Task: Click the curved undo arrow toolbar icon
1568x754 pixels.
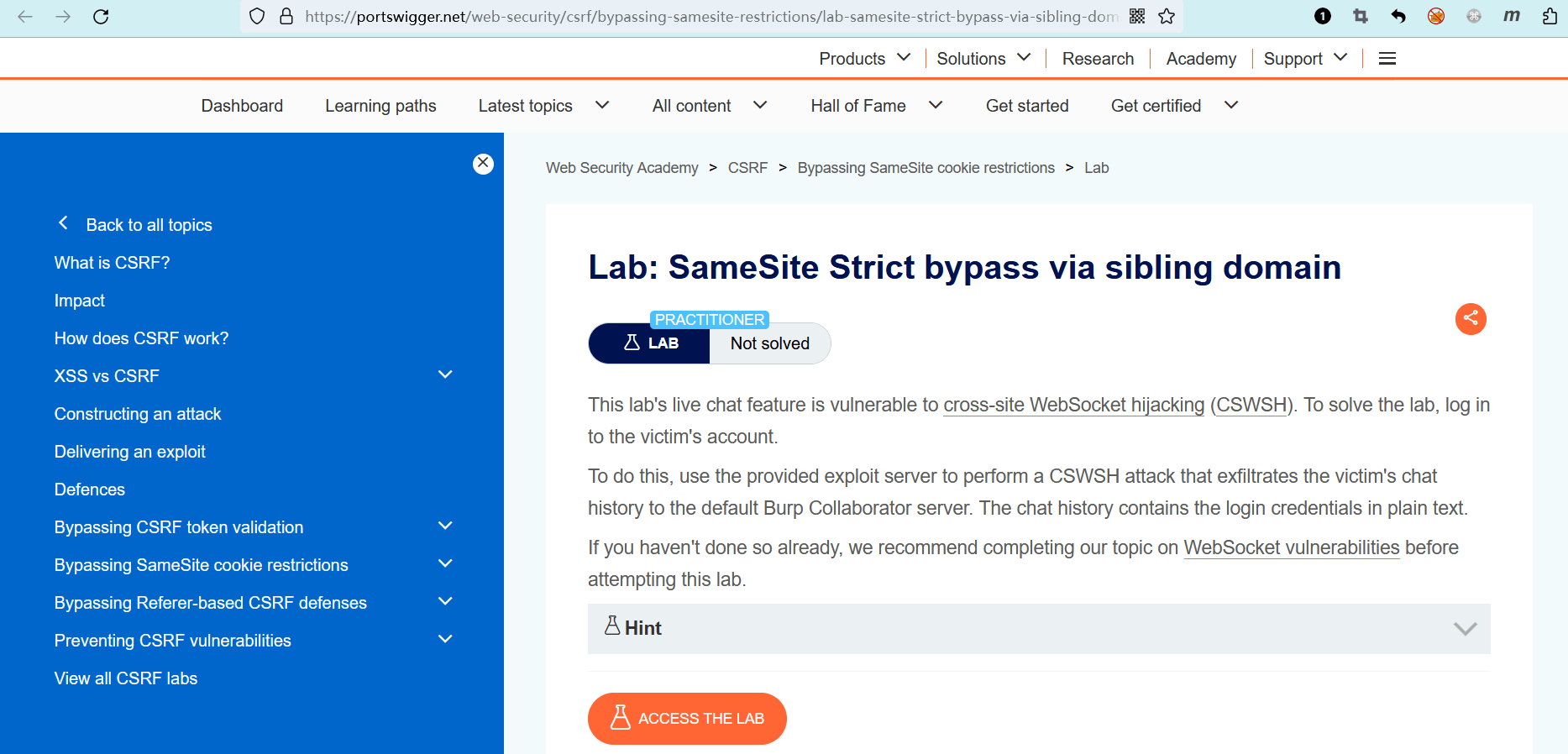Action: 1398,16
